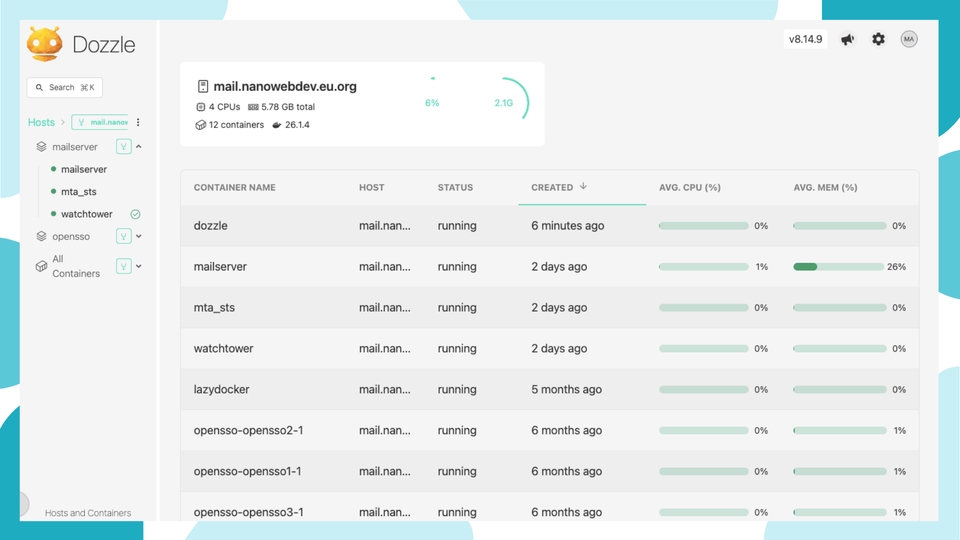Open the opensso-opensso3-1 container row
960x540 pixels.
click(550, 508)
